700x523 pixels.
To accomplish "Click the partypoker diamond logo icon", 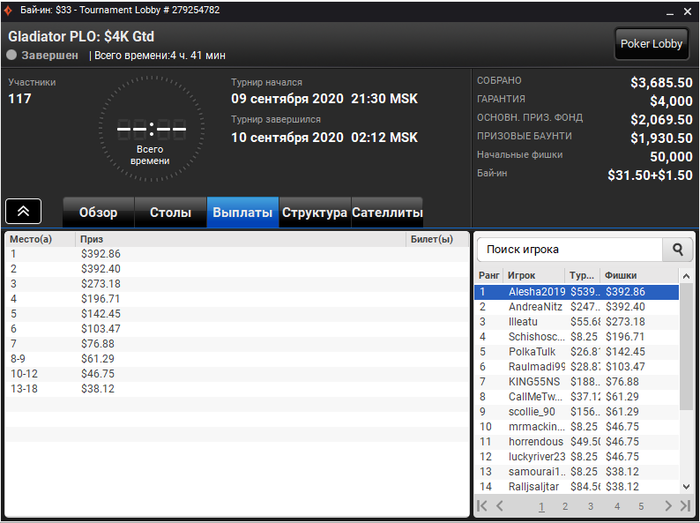I will click(8, 10).
